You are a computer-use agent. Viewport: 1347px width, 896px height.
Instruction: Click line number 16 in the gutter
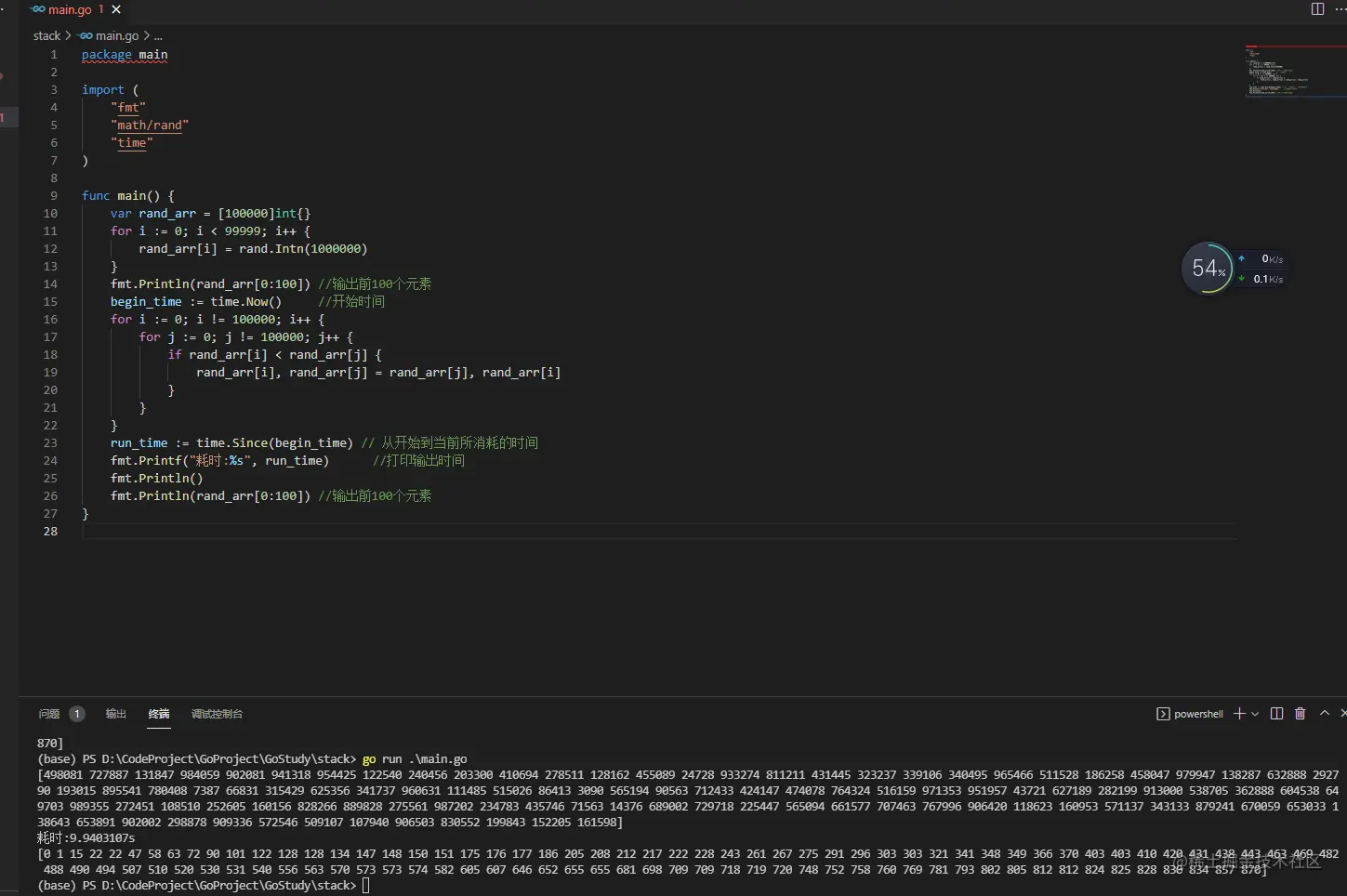50,320
